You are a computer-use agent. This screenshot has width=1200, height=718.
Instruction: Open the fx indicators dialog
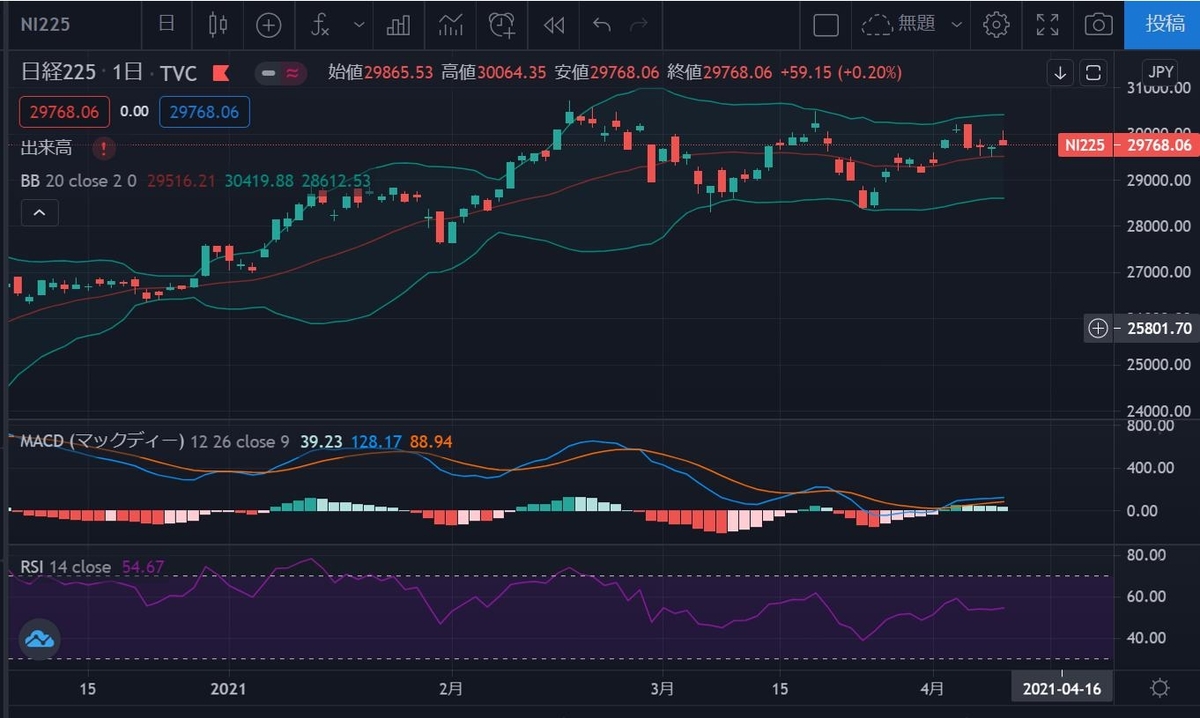(x=320, y=25)
